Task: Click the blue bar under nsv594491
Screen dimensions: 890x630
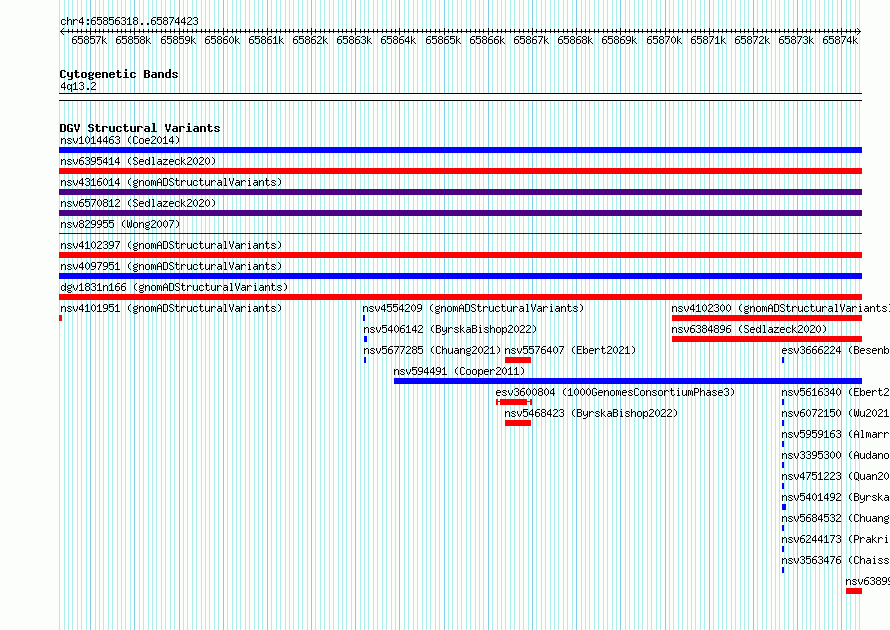Action: click(628, 381)
